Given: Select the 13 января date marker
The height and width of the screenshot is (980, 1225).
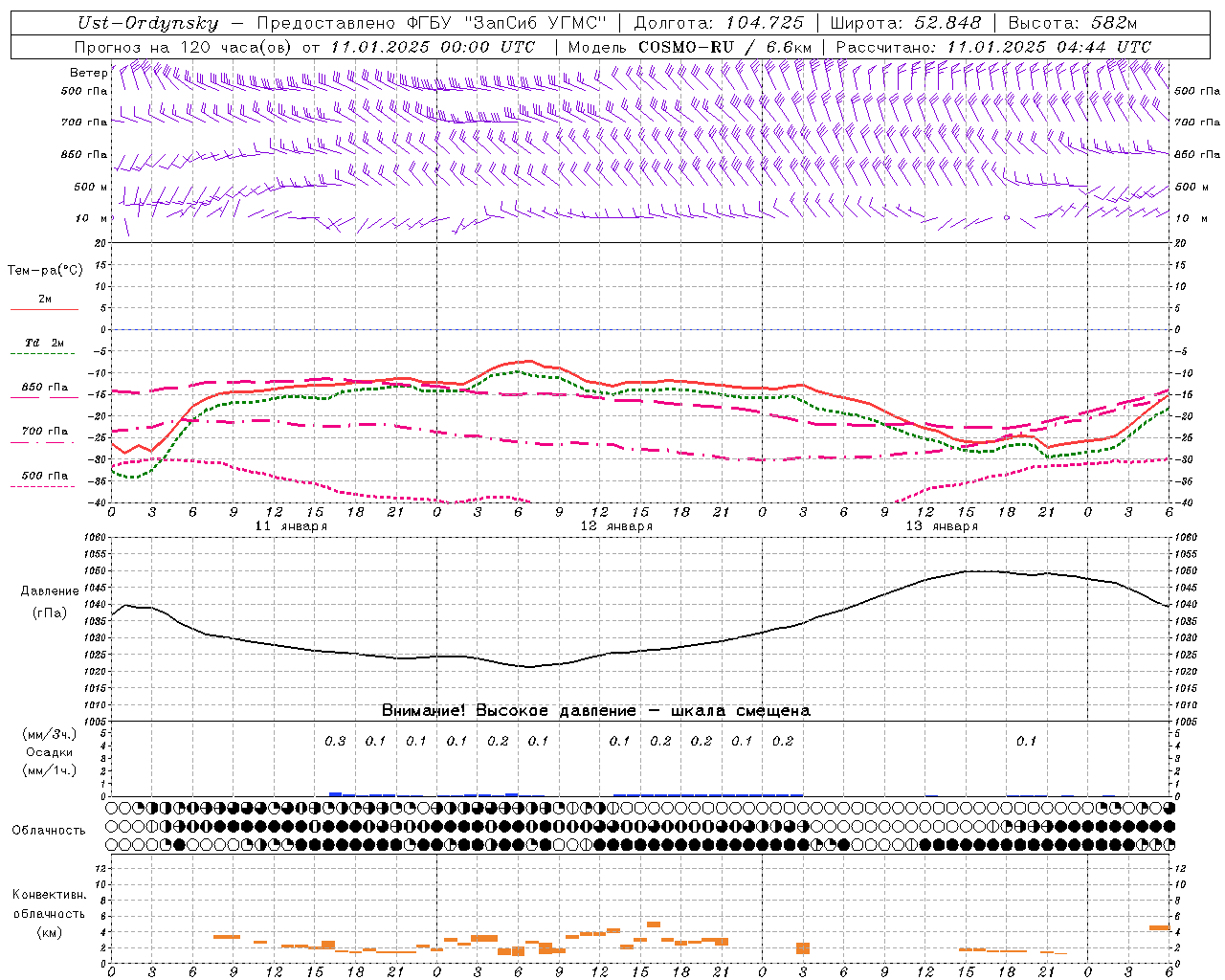Looking at the screenshot, I should coord(942,526).
